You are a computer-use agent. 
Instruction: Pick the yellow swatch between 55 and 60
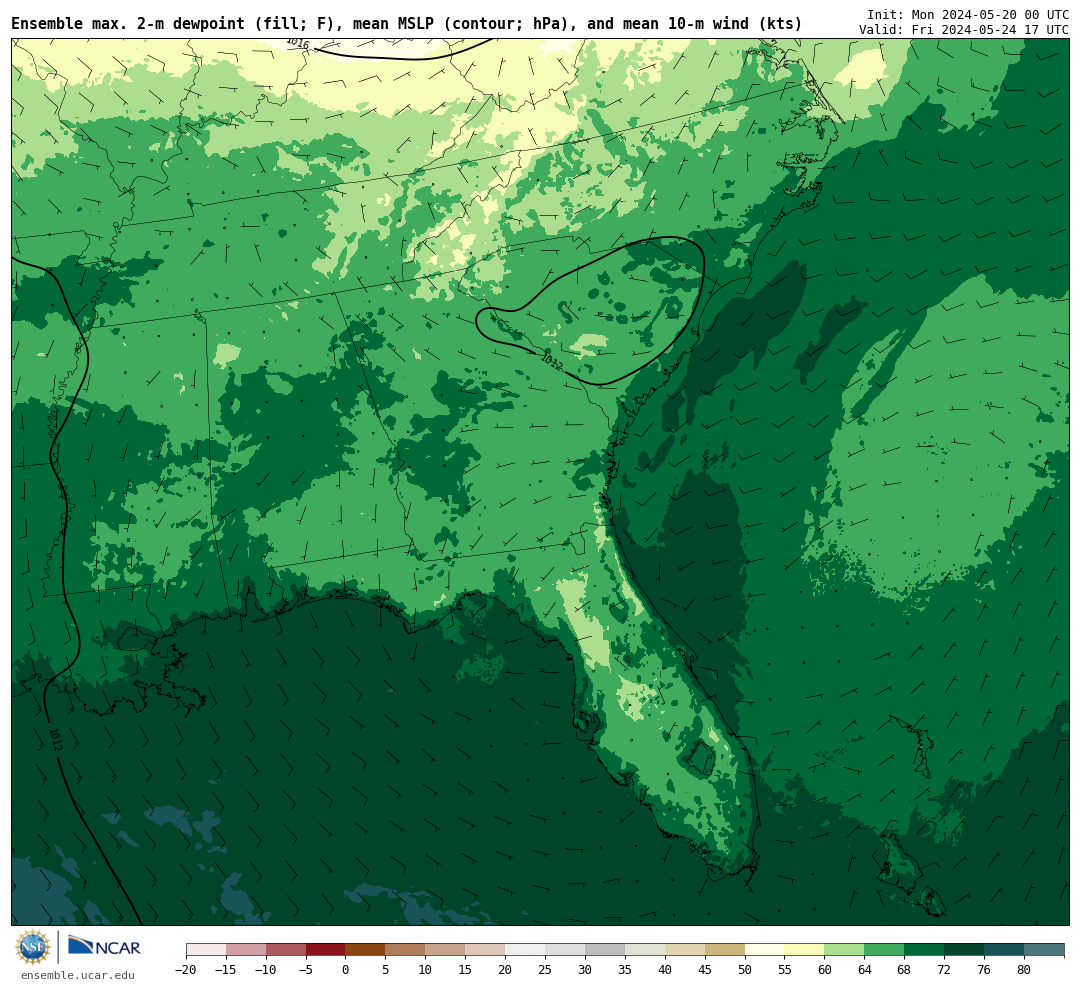pos(805,949)
